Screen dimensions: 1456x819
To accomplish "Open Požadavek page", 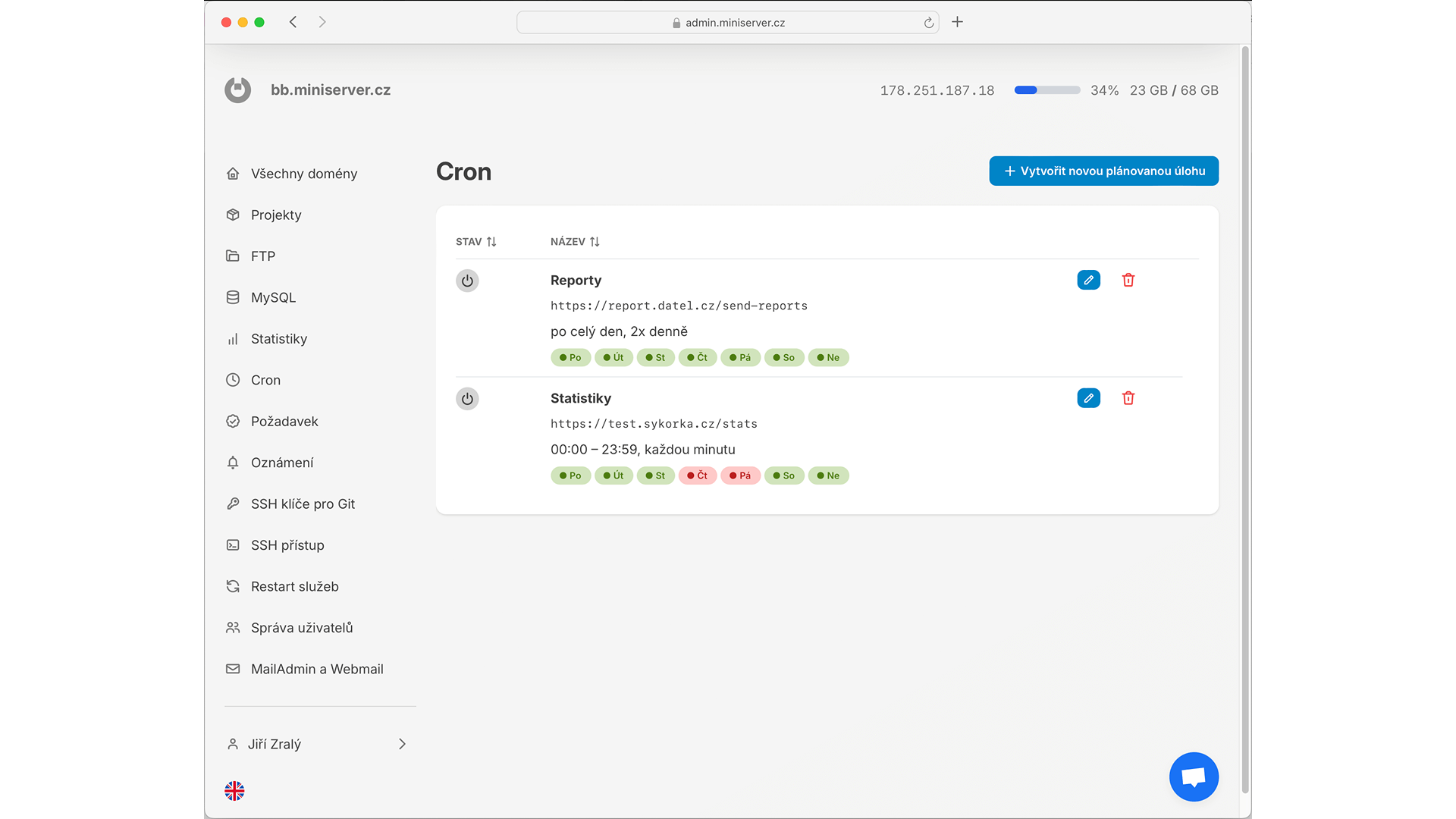I will [284, 421].
